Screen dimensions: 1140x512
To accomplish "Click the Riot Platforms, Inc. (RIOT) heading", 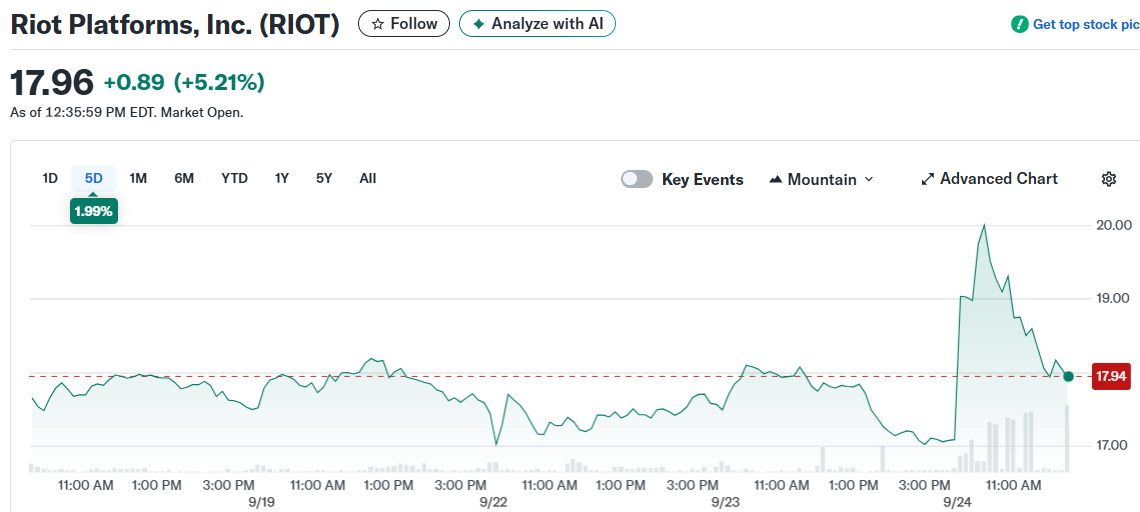I will coord(174,24).
